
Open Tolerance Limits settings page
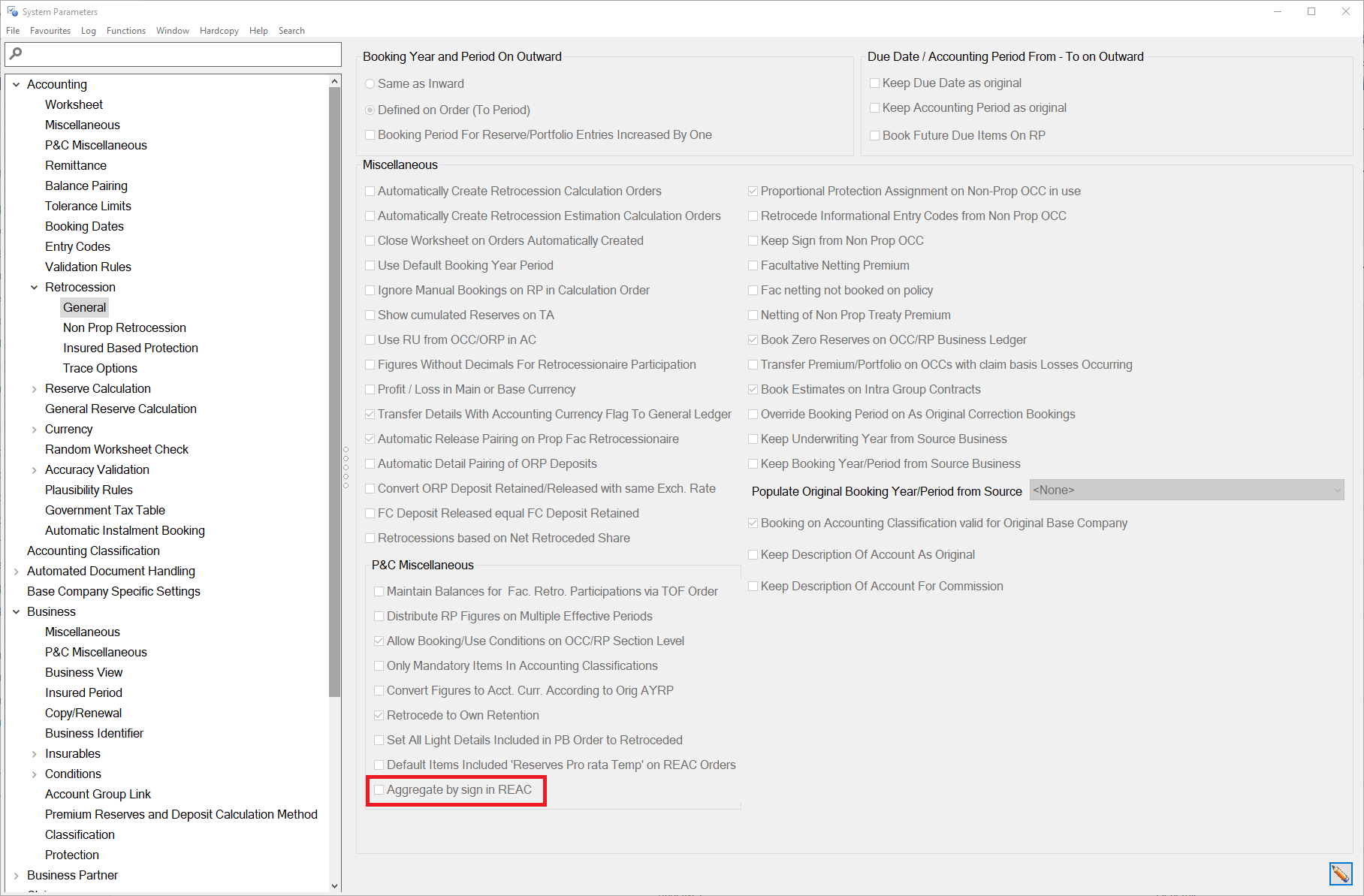coord(88,207)
